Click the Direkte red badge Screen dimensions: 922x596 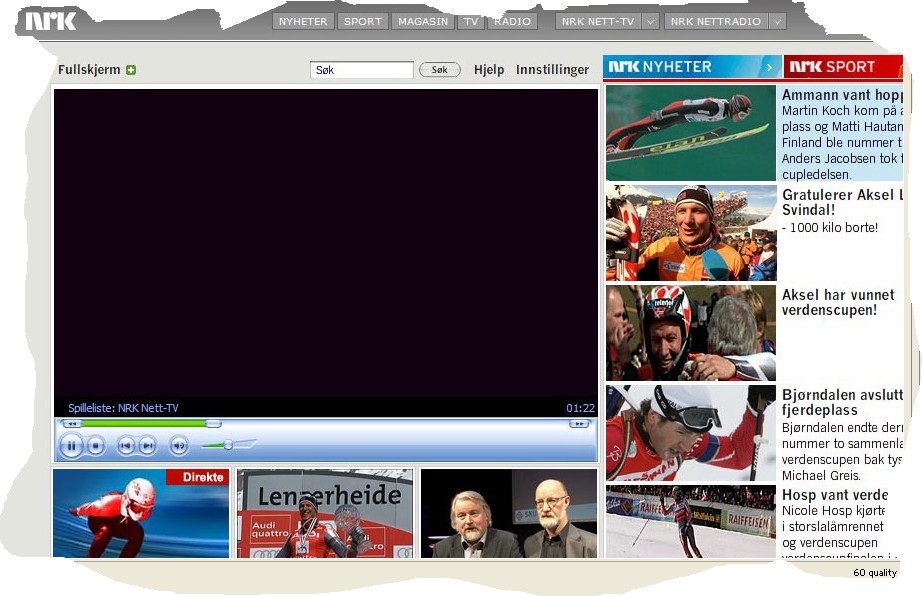[198, 477]
